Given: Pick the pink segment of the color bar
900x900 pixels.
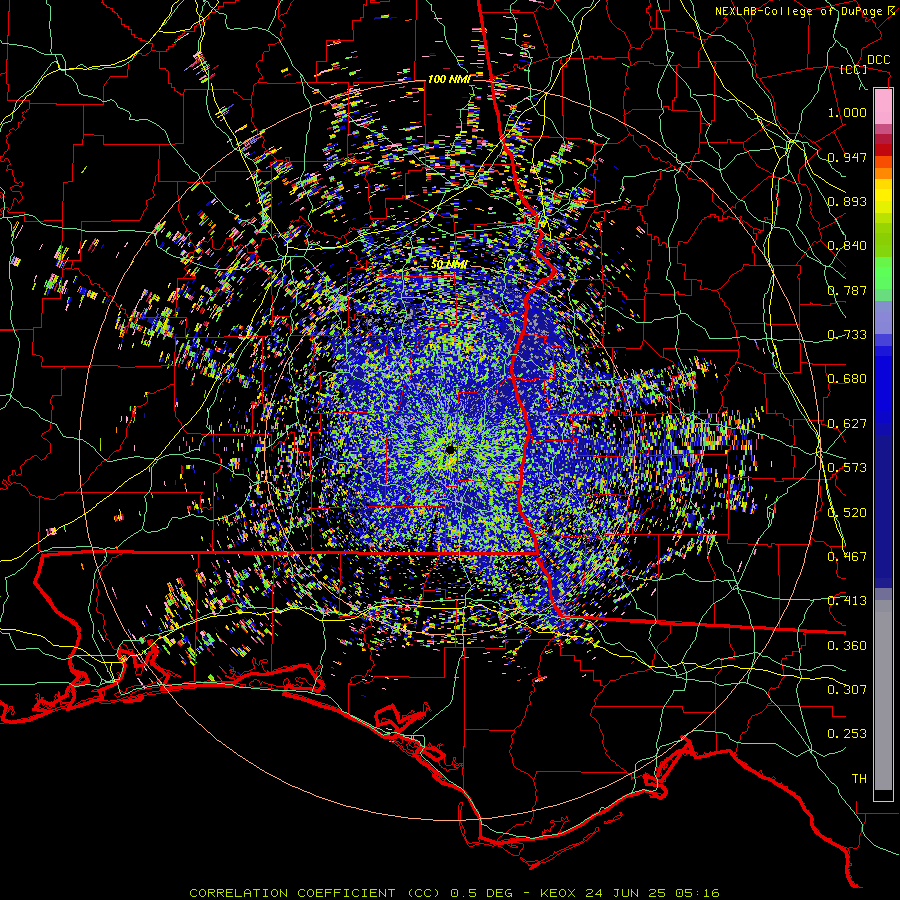Looking at the screenshot, I should point(883,107).
